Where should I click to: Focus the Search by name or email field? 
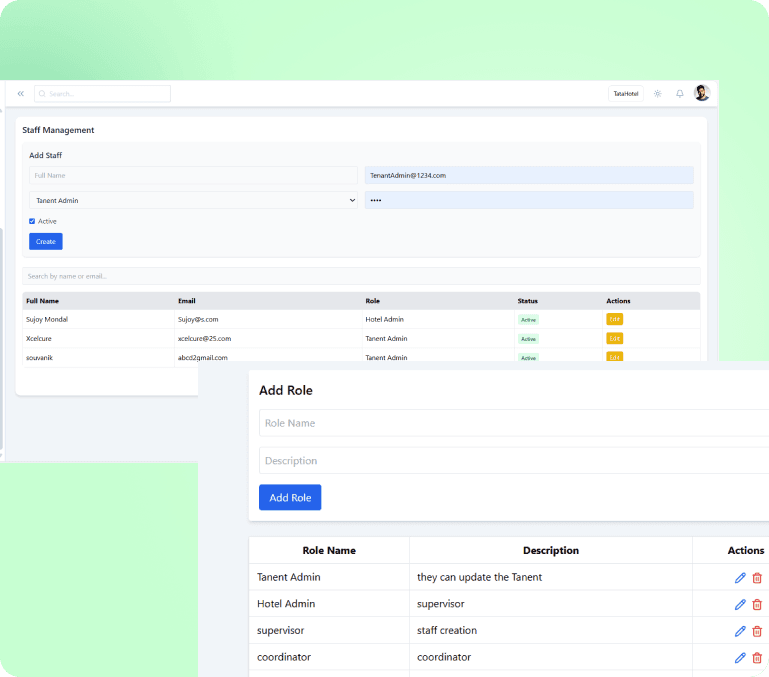click(x=361, y=276)
